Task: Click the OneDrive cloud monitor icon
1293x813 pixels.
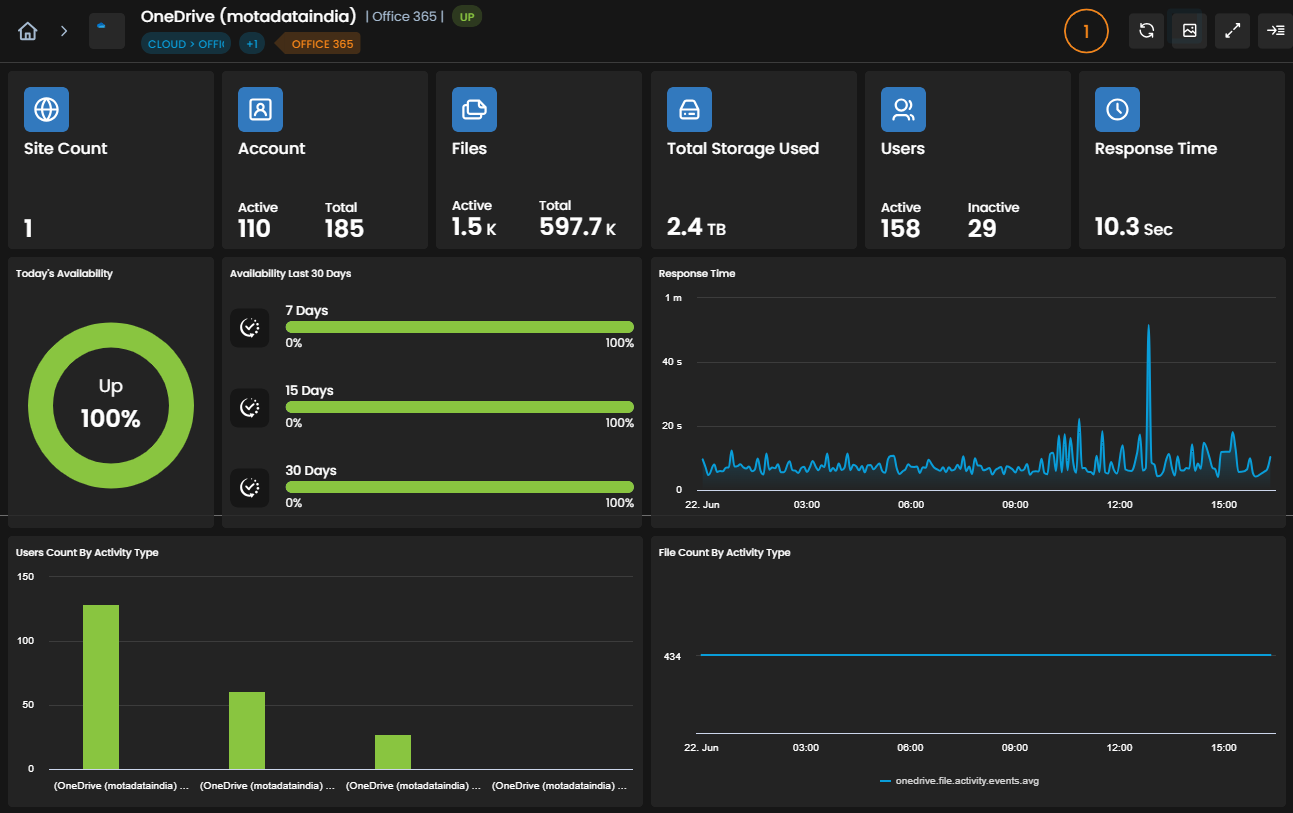Action: [107, 31]
